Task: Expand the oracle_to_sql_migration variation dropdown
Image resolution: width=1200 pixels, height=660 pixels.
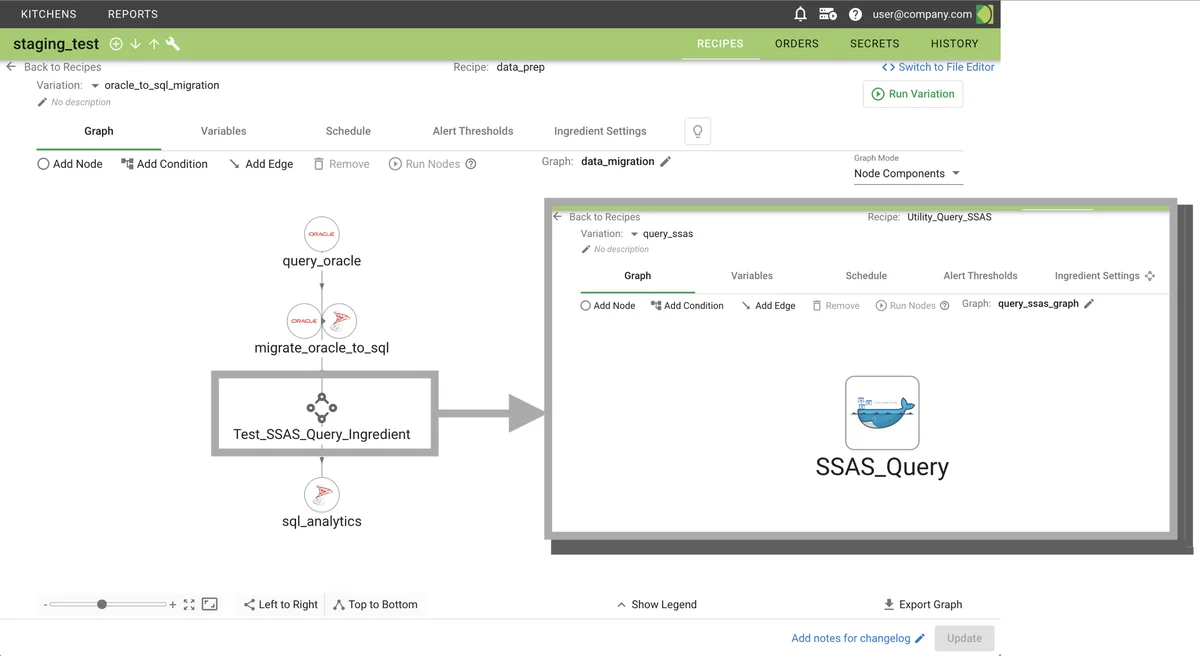Action: (95, 86)
